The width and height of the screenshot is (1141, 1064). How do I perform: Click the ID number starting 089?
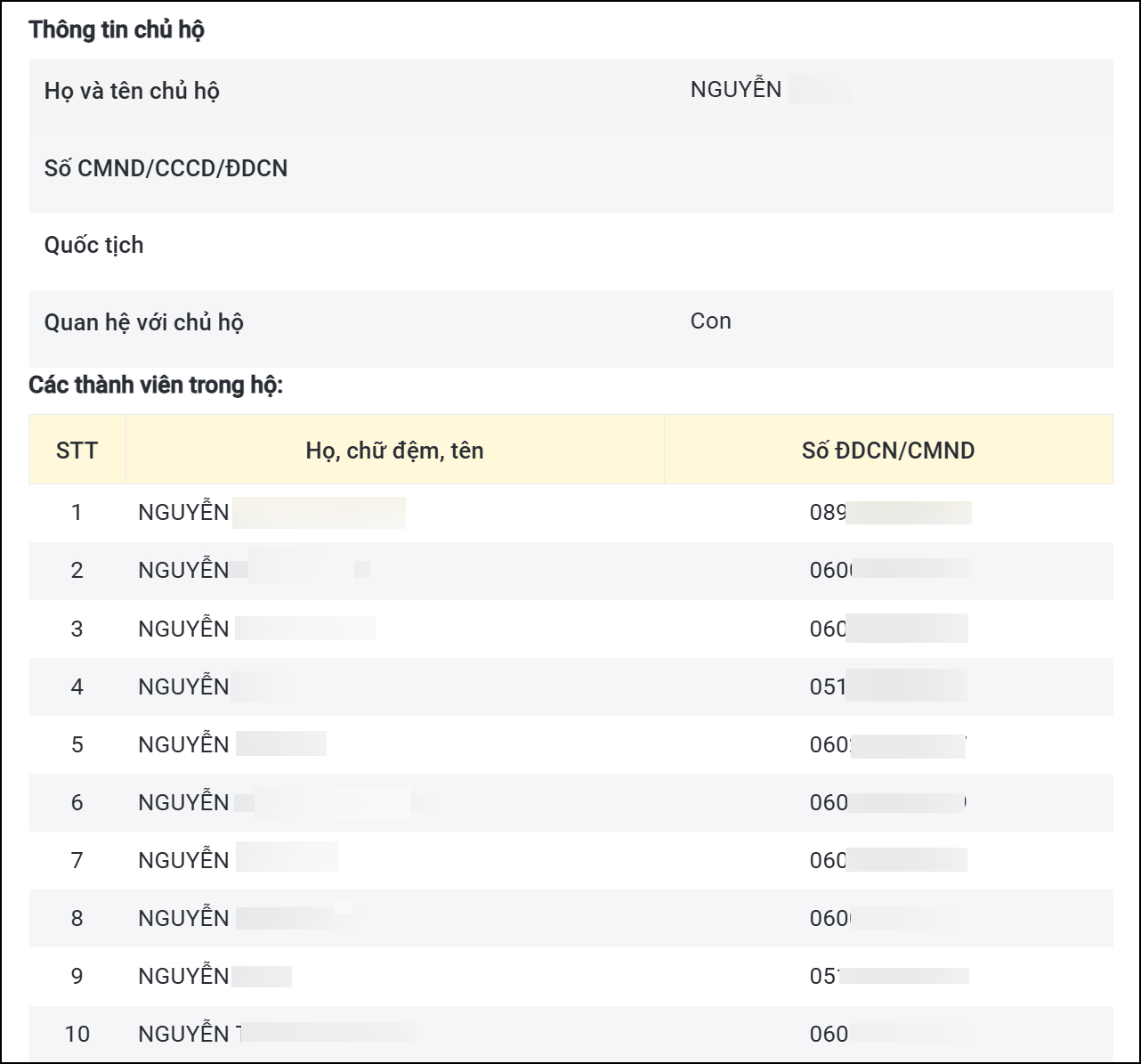point(890,513)
